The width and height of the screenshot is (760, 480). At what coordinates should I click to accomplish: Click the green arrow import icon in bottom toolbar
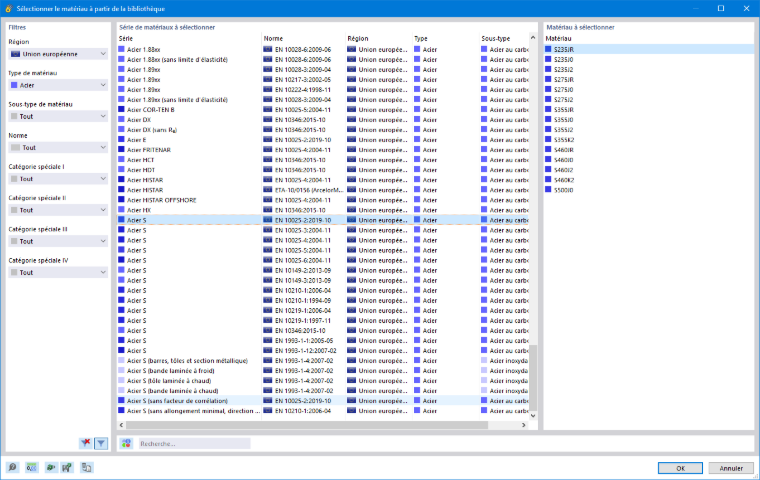tap(50, 467)
